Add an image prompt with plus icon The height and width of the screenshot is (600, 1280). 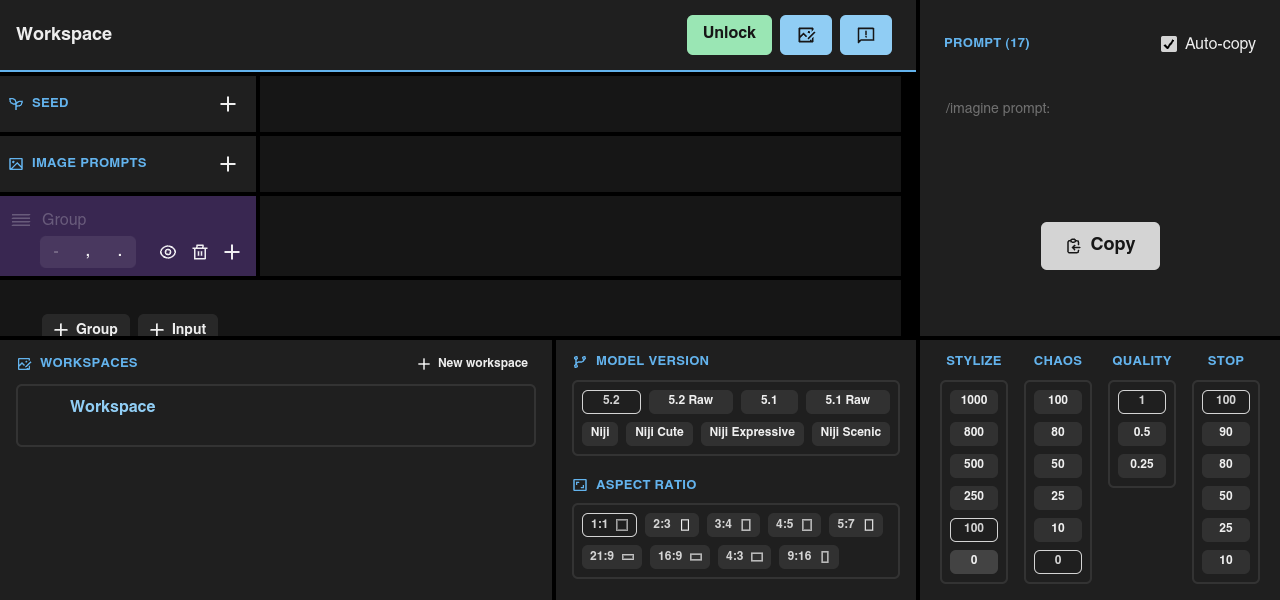(228, 164)
